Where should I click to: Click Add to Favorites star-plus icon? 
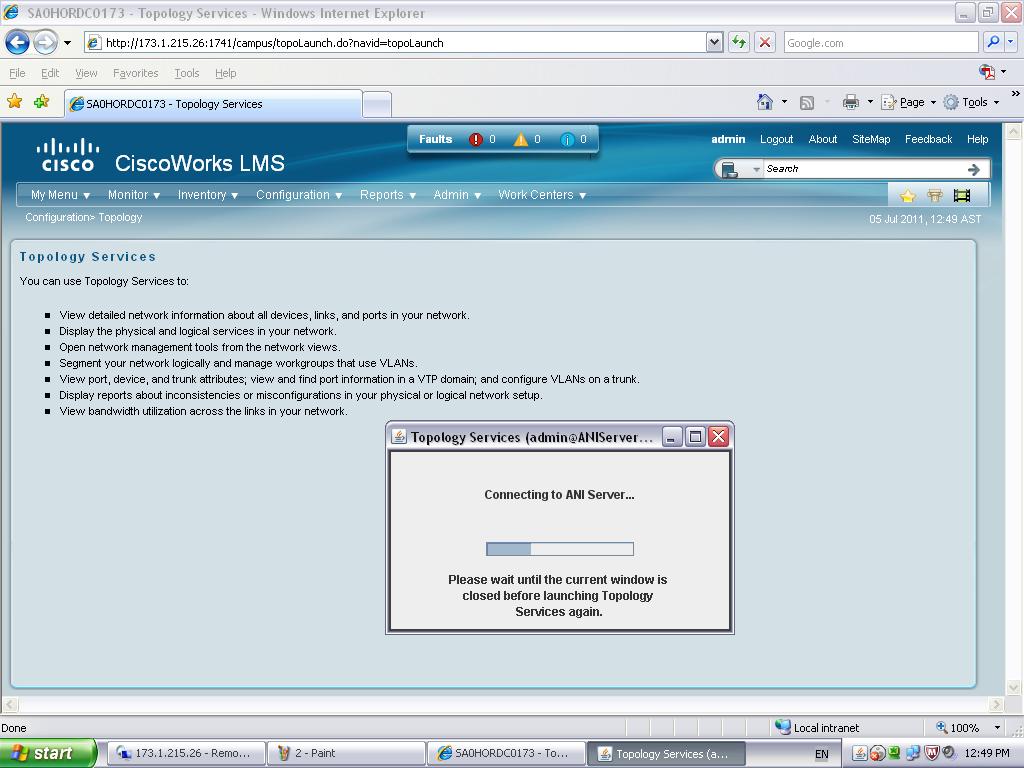click(41, 101)
